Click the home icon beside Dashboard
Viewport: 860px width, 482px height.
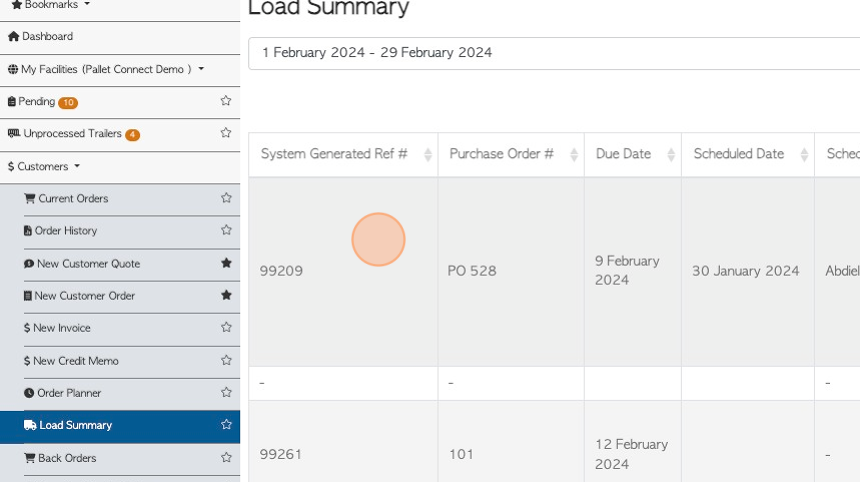(14, 36)
